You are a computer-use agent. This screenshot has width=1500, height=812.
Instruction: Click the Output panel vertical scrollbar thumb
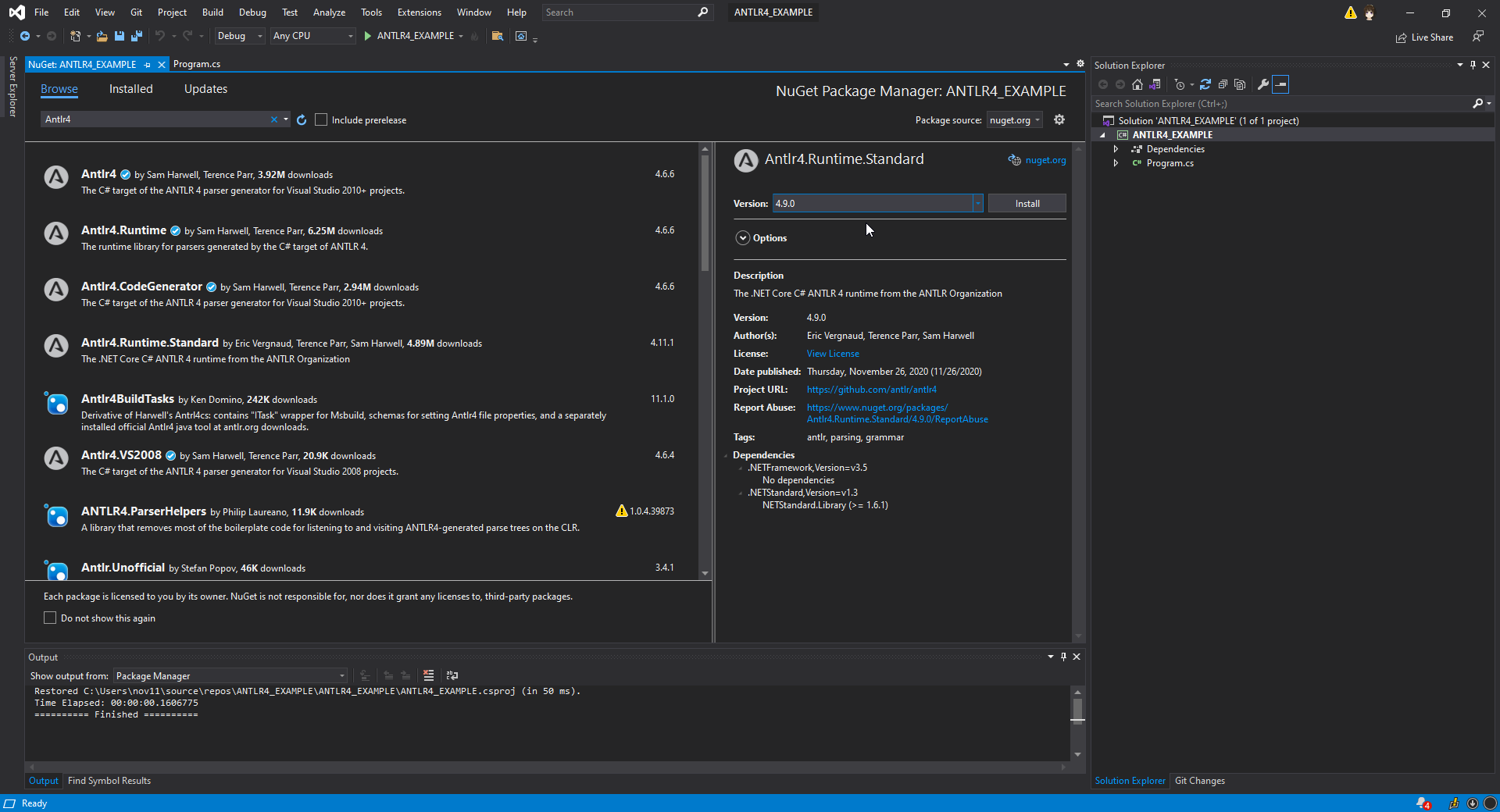(x=1077, y=710)
